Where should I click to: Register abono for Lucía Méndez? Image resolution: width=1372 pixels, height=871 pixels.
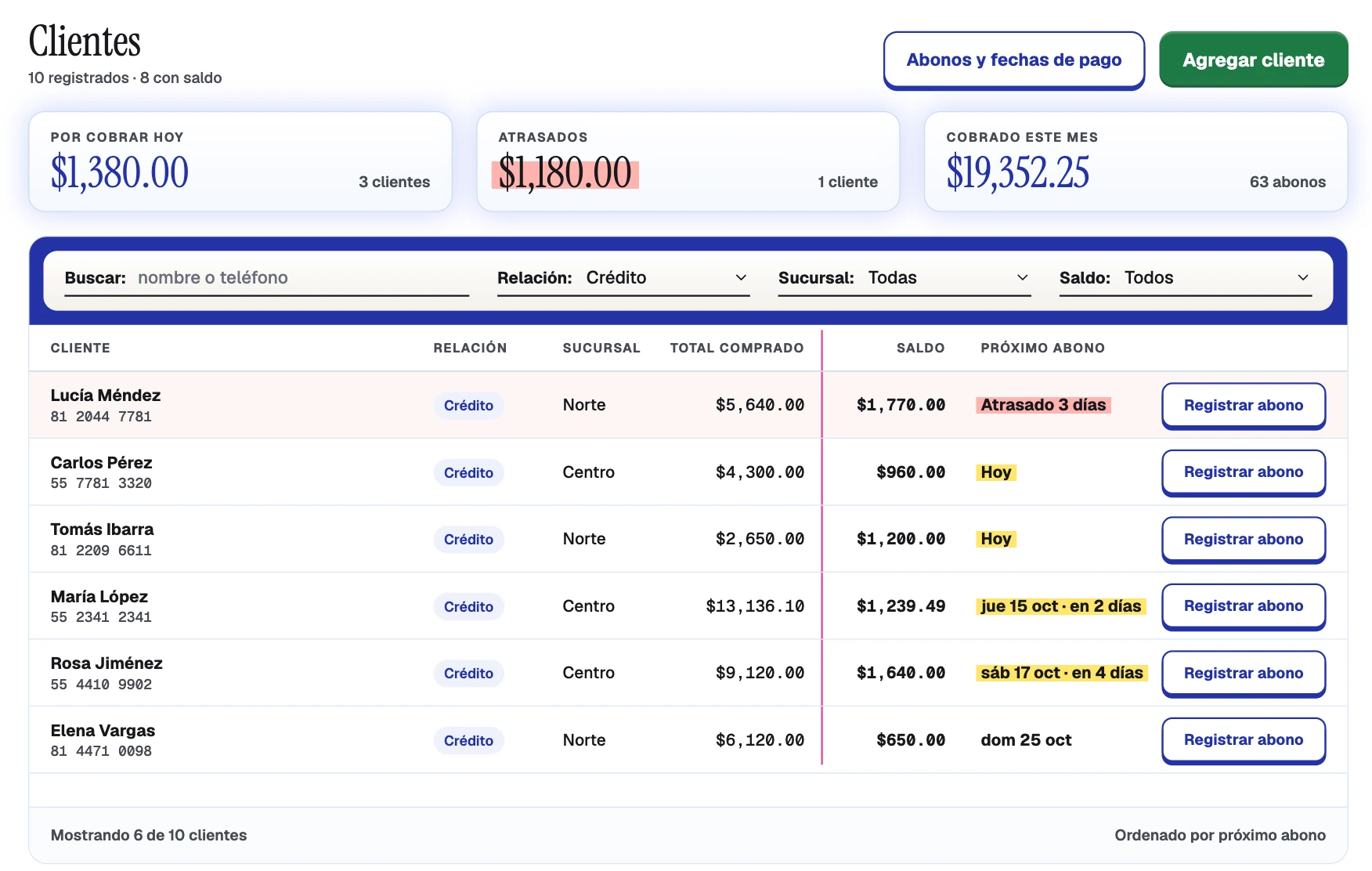pos(1244,406)
